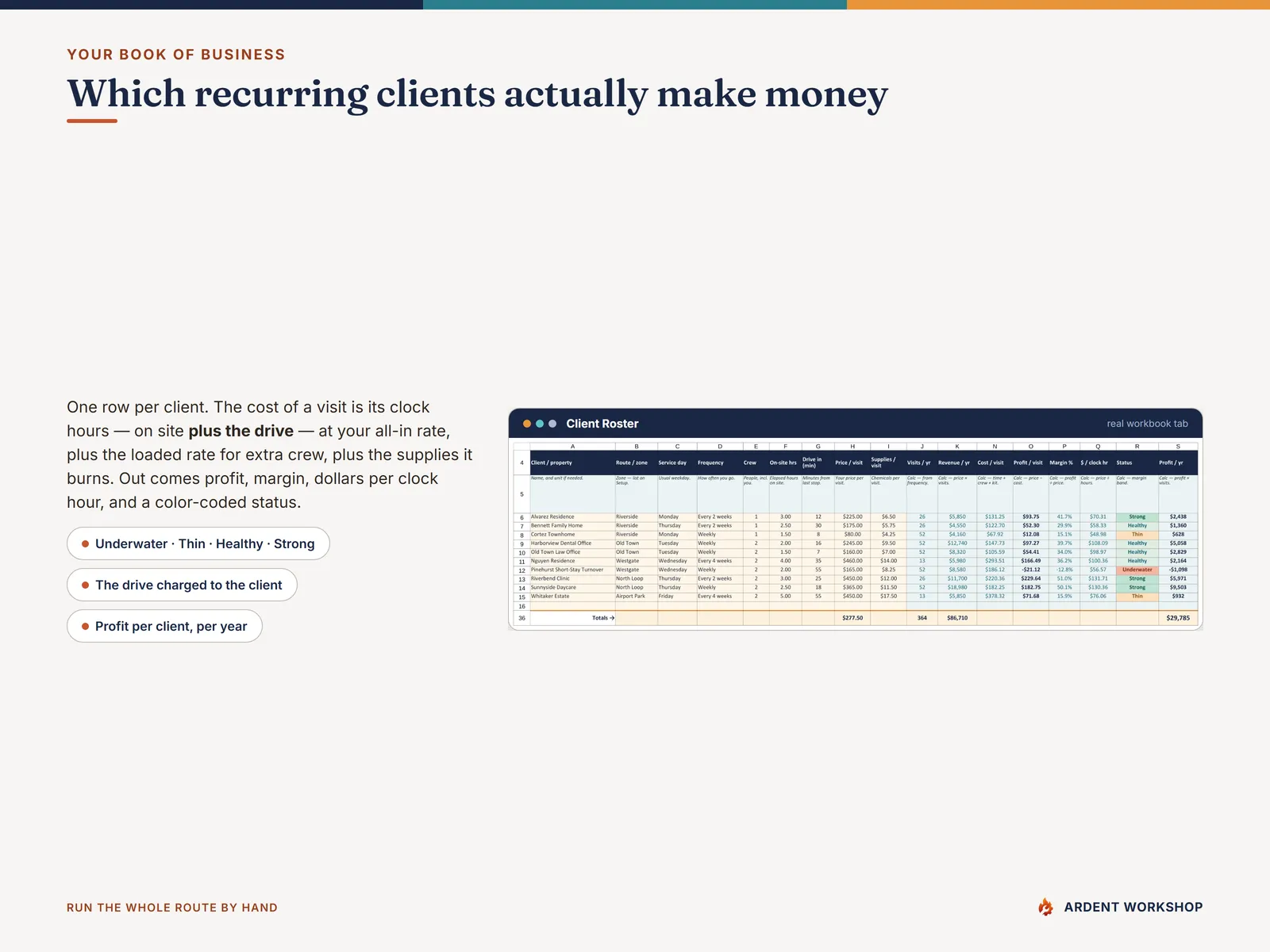Click the 'Nguyen Residence' client cell

[571, 561]
